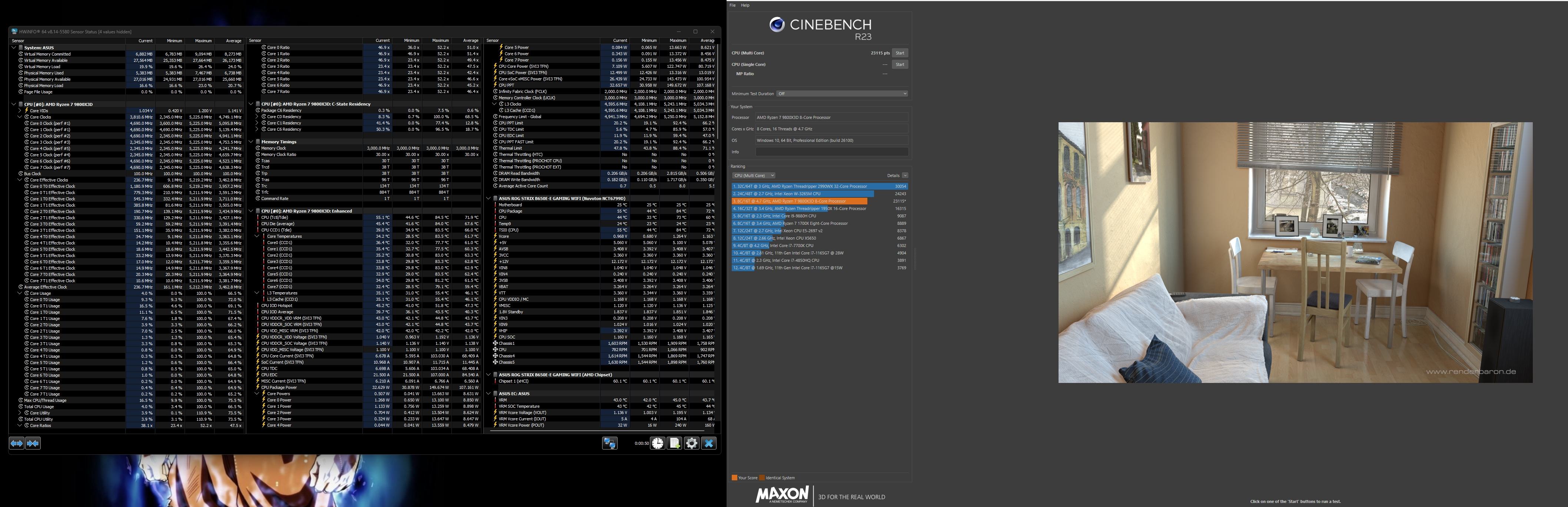The image size is (1568, 507).
Task: Collapse the Core Clocks tree row
Action: [x=20, y=117]
